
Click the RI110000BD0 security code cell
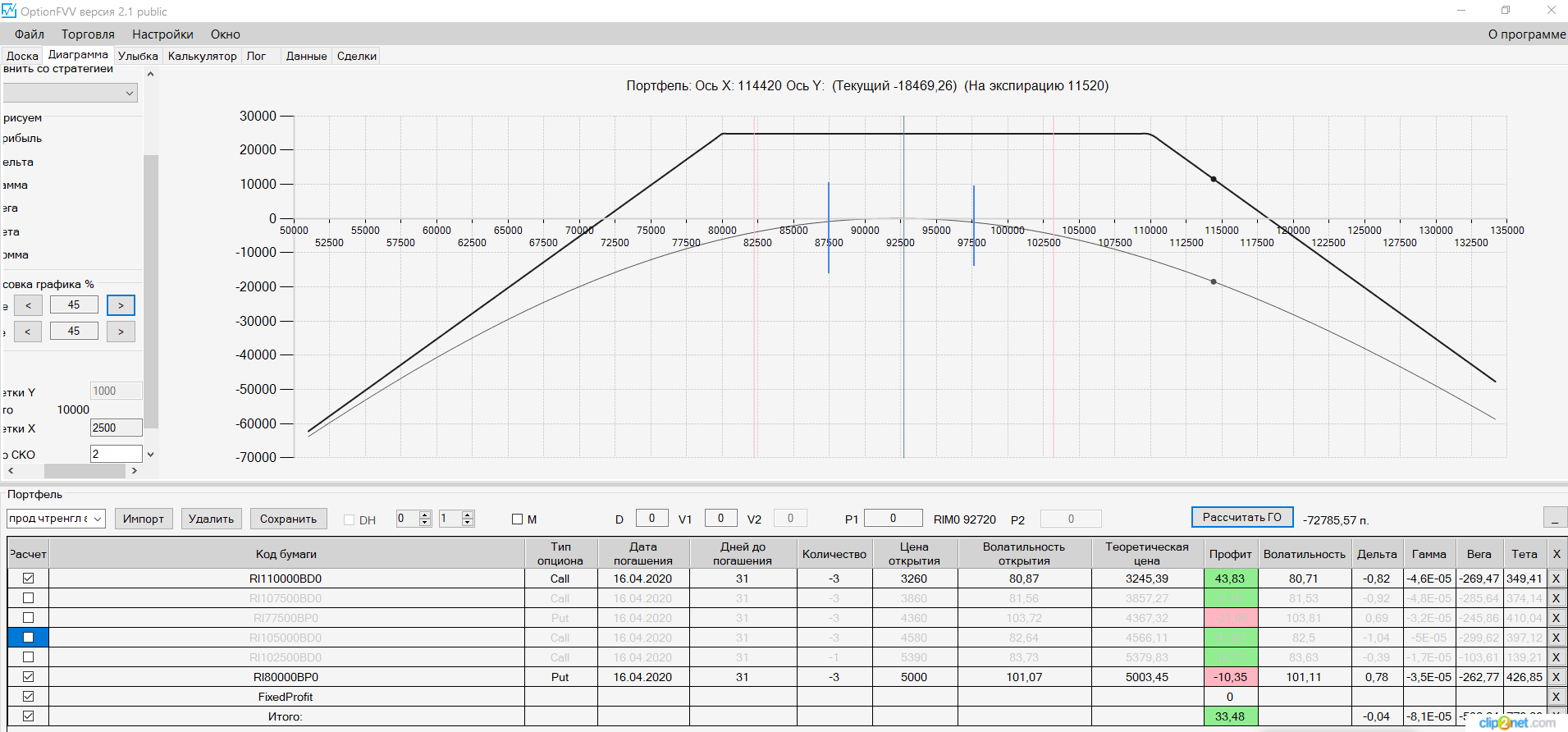click(x=286, y=579)
